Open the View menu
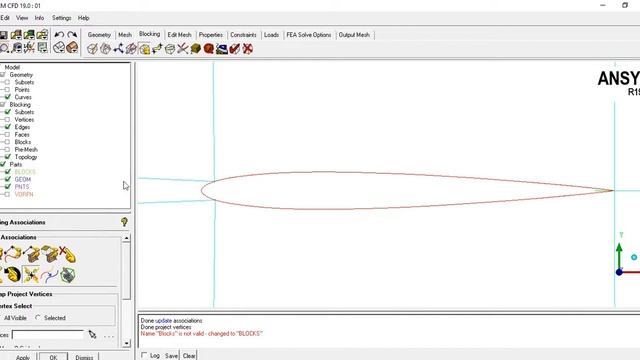Image resolution: width=640 pixels, height=360 pixels. [x=22, y=18]
